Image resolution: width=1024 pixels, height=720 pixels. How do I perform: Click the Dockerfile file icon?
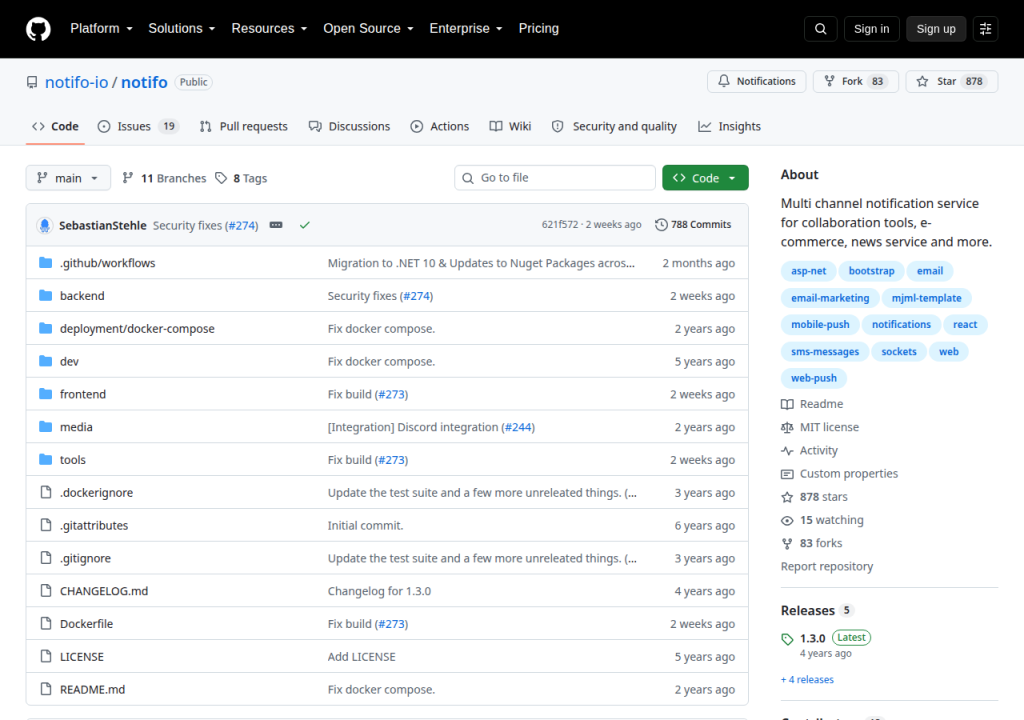tap(46, 623)
